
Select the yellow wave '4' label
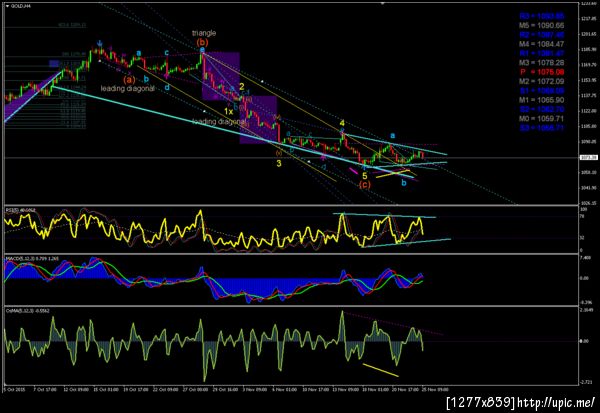pos(342,123)
